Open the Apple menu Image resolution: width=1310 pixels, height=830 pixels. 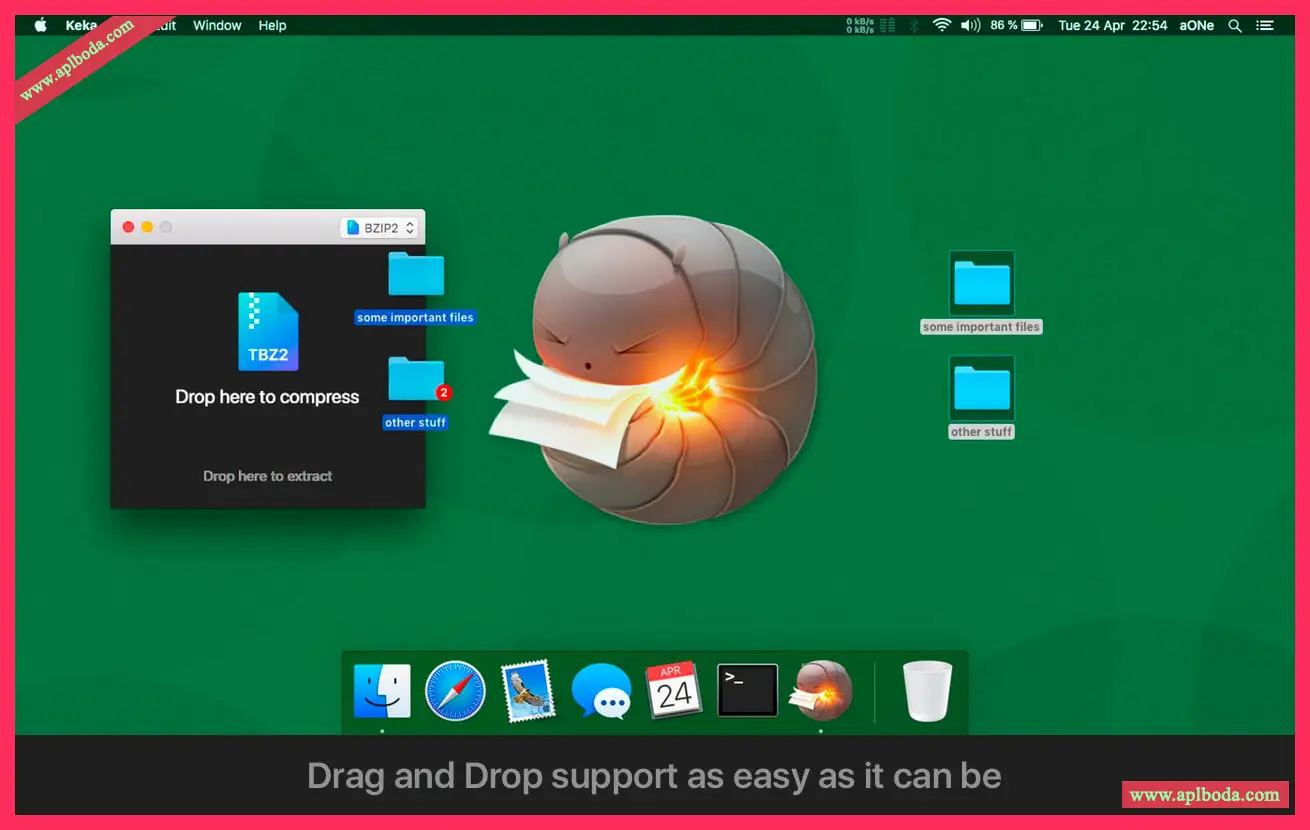pos(41,26)
